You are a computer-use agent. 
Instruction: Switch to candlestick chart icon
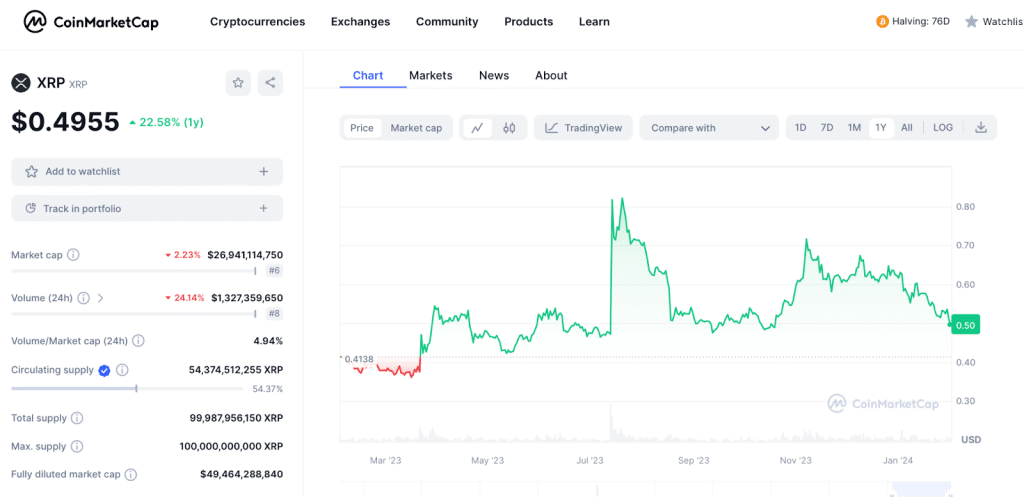pyautogui.click(x=509, y=128)
